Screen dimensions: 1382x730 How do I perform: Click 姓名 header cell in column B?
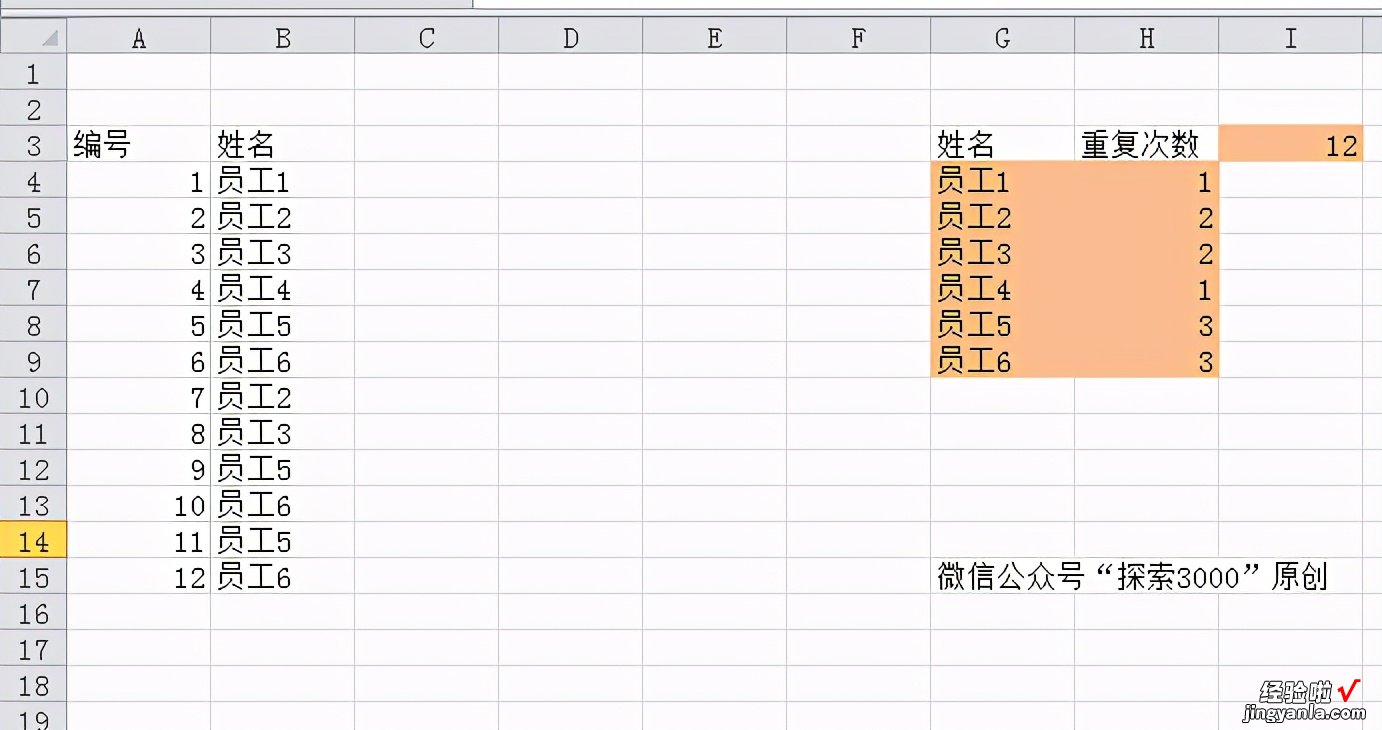283,145
